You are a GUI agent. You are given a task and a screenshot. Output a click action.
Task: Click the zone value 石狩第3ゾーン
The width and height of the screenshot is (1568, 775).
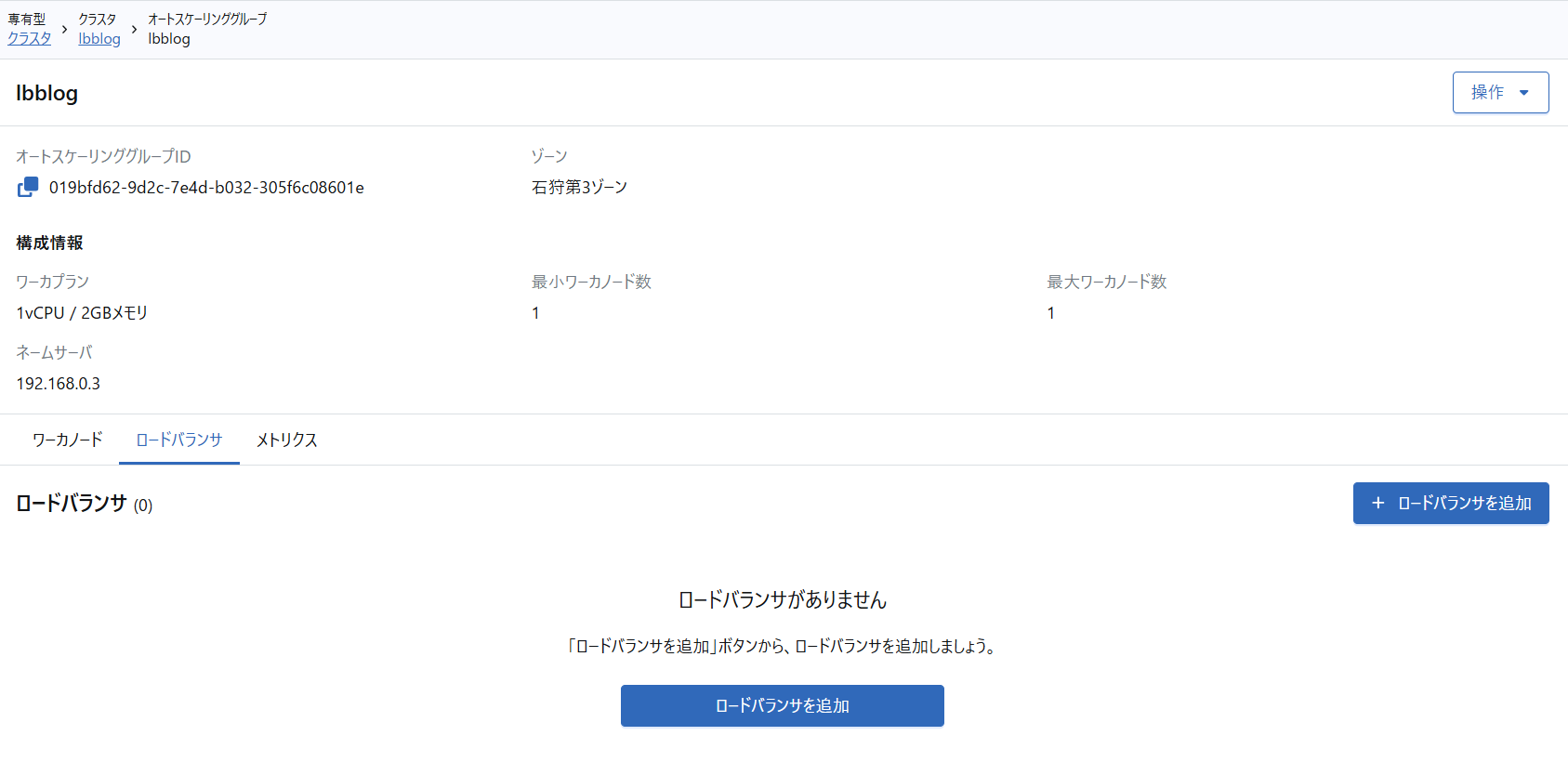[579, 188]
